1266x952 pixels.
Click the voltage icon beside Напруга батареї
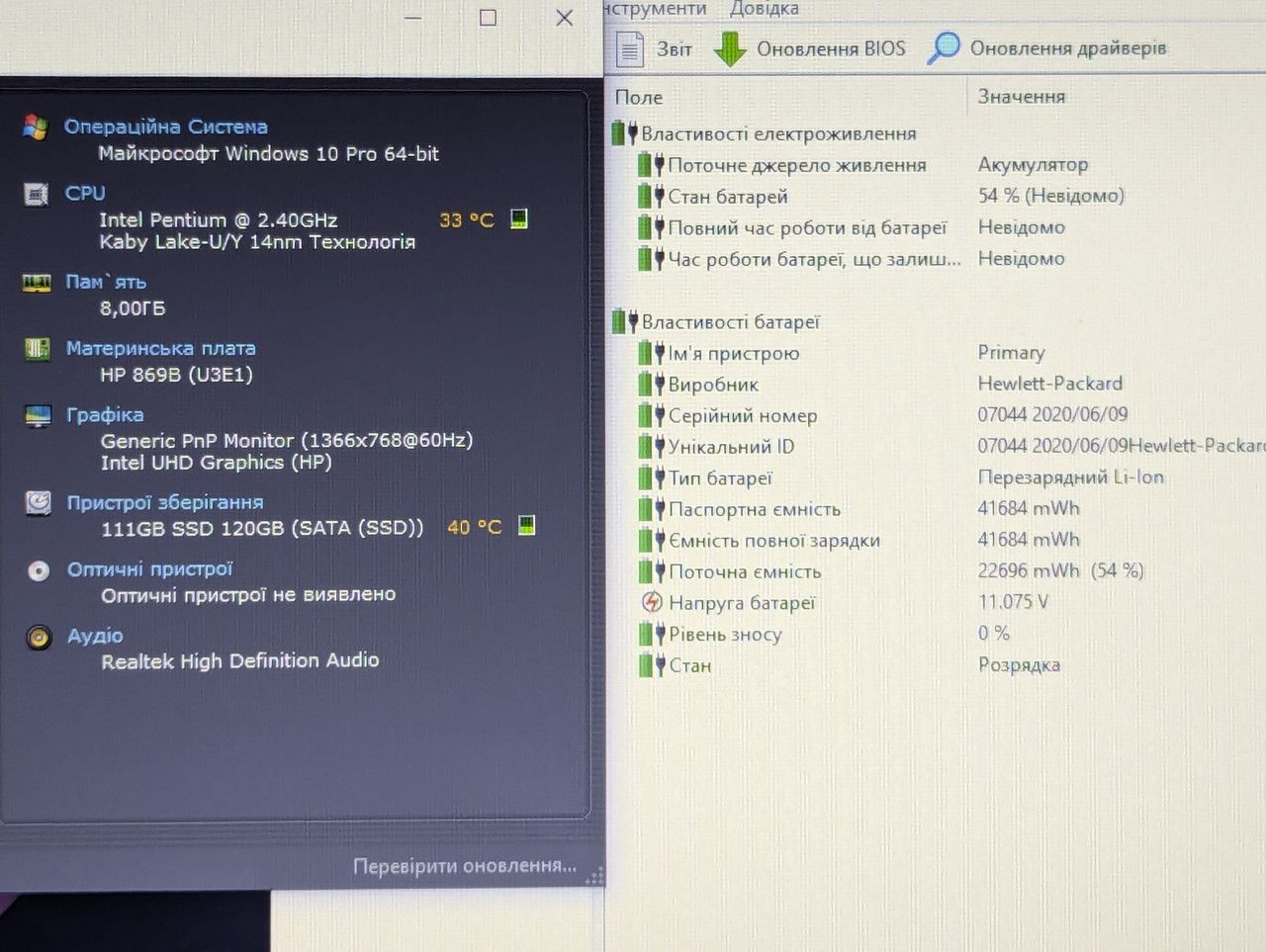652,602
